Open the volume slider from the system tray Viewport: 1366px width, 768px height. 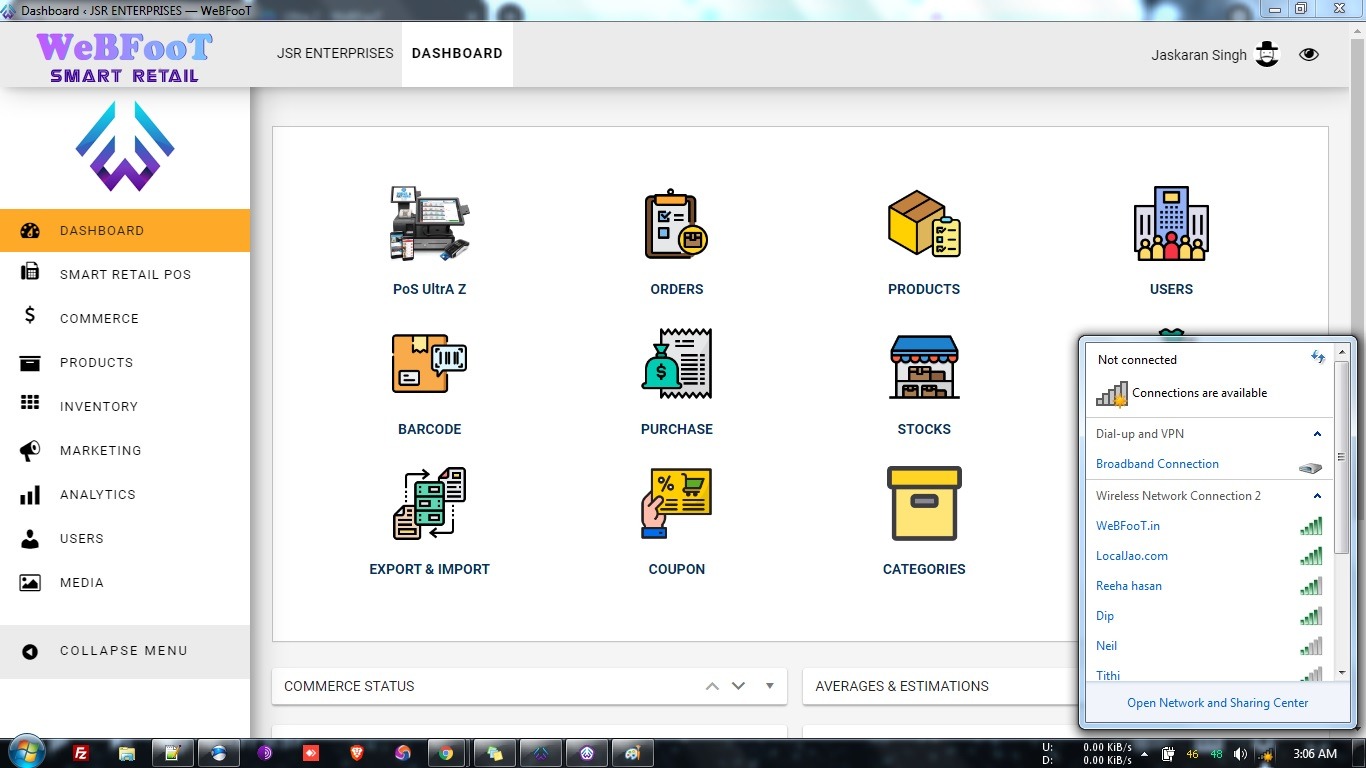pos(1240,752)
